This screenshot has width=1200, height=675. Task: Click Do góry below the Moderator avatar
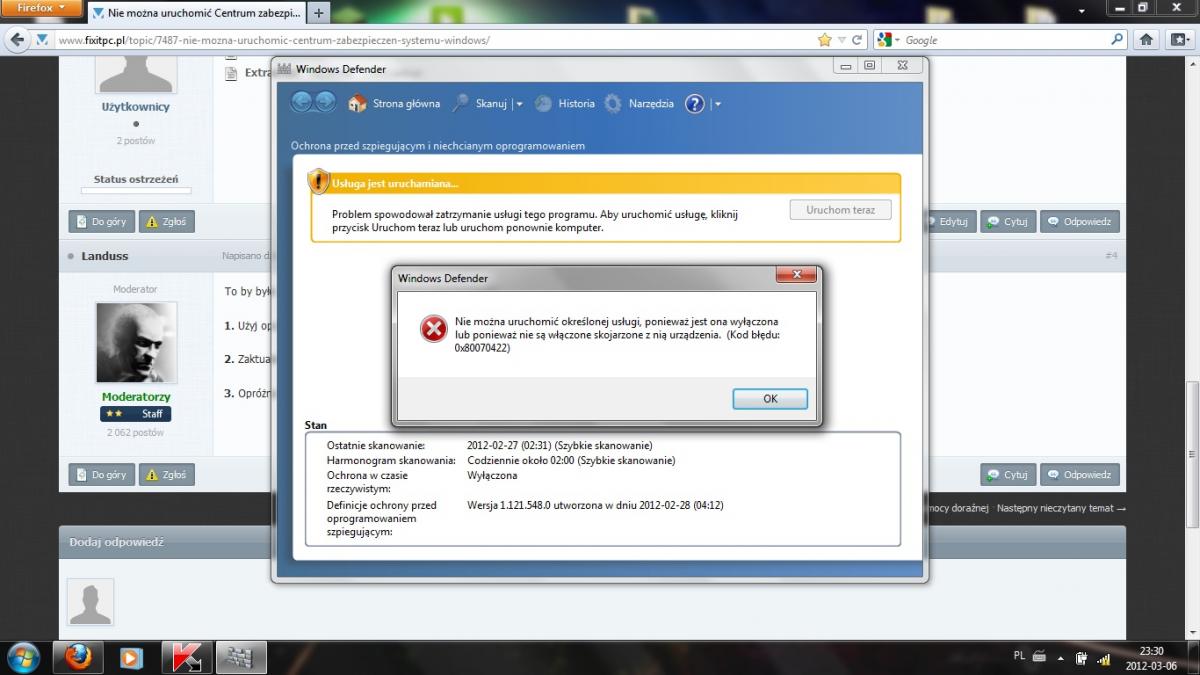click(x=101, y=475)
